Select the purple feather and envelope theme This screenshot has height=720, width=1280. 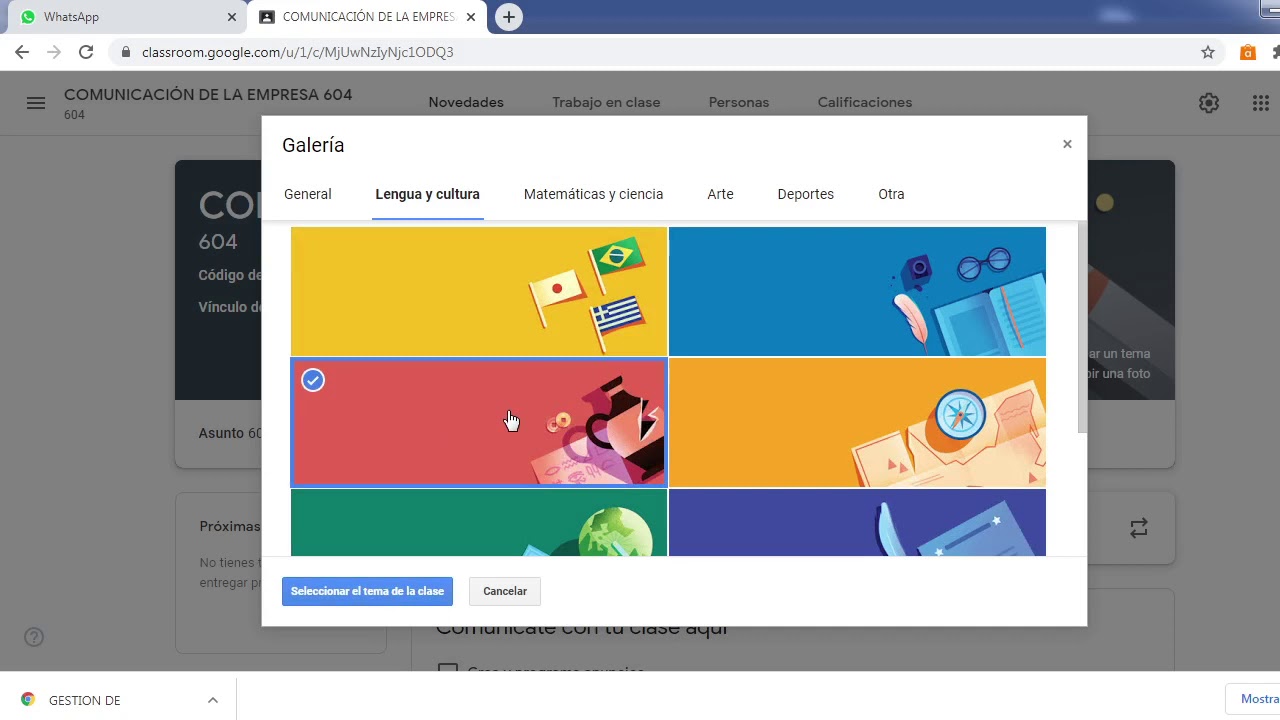coord(857,522)
